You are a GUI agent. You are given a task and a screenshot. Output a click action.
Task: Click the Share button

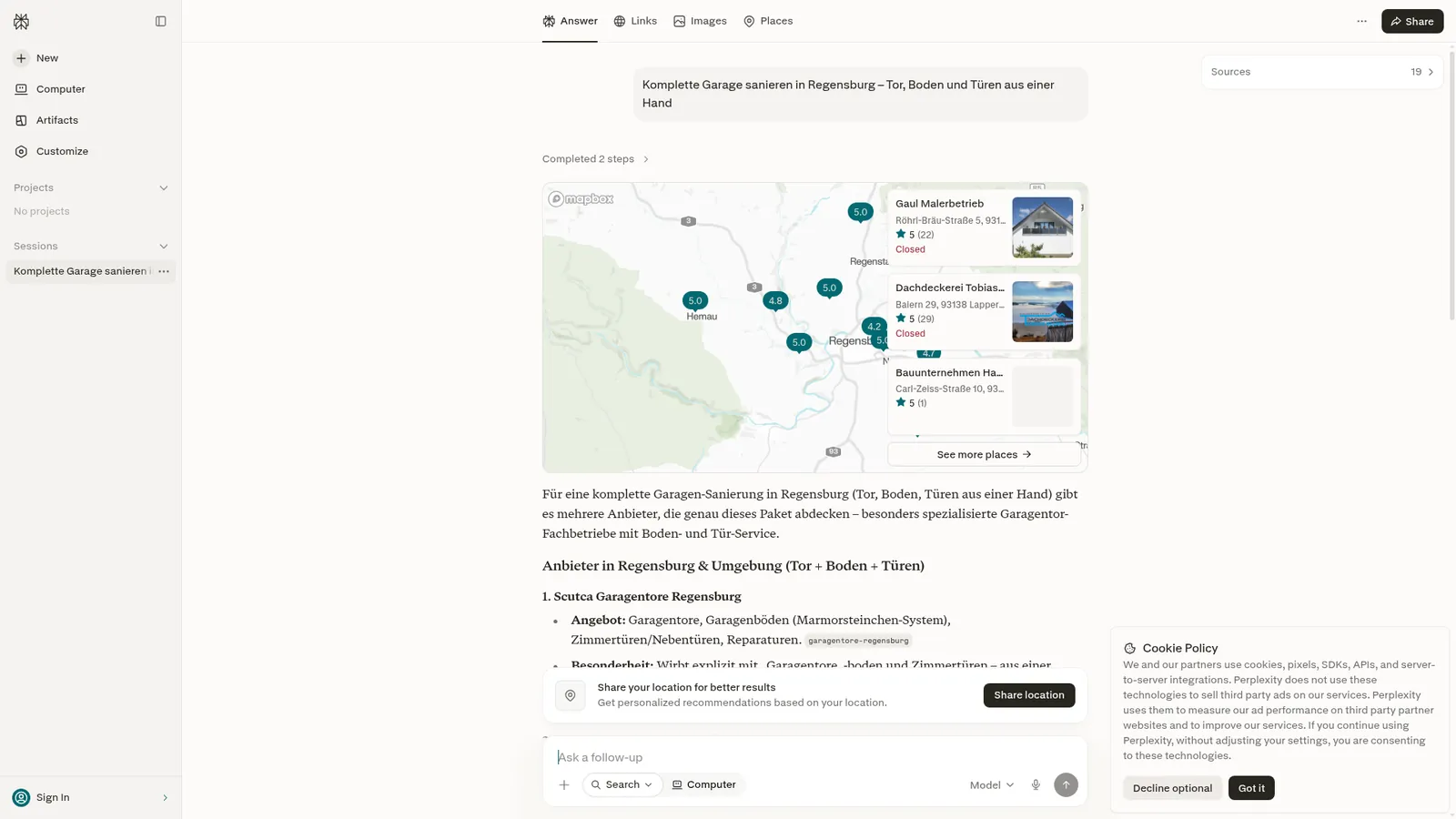(1412, 21)
